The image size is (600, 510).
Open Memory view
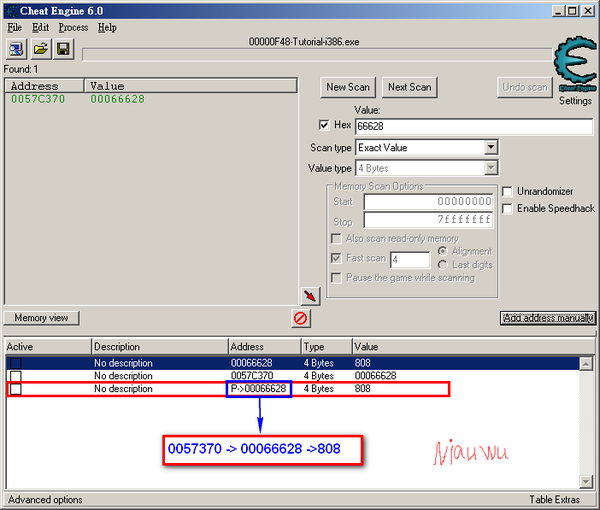coord(41,318)
